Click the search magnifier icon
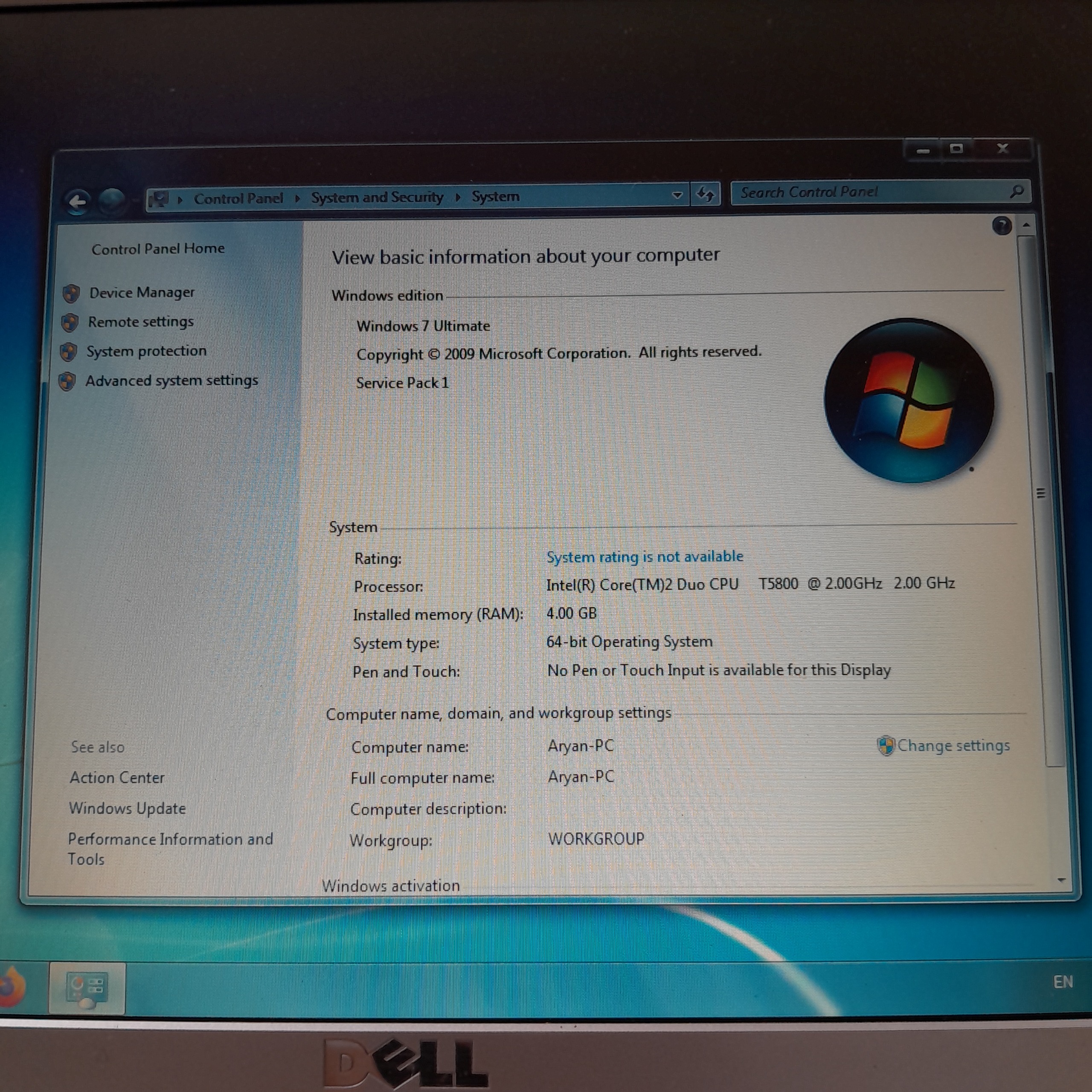 [1017, 192]
